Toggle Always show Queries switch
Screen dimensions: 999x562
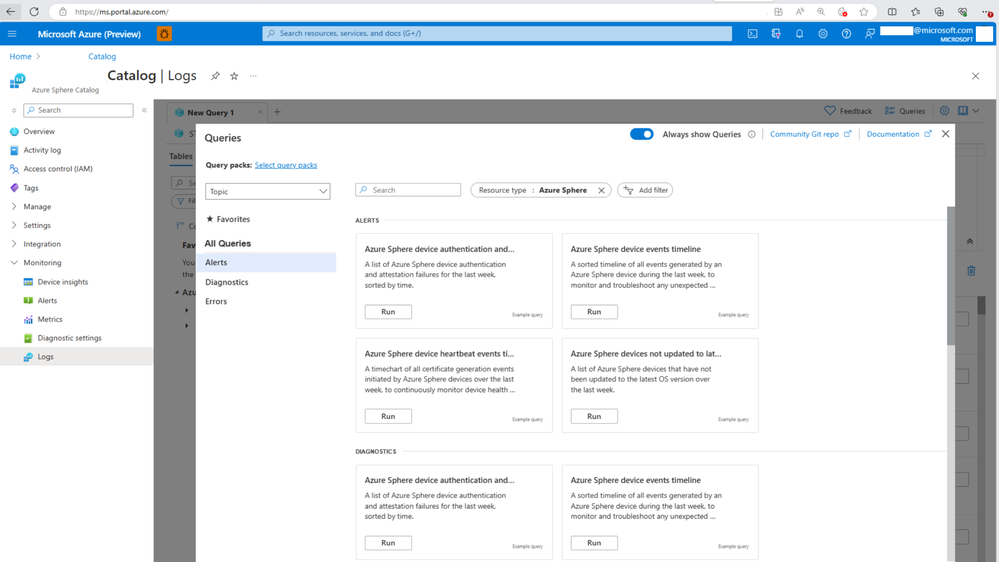coord(642,134)
